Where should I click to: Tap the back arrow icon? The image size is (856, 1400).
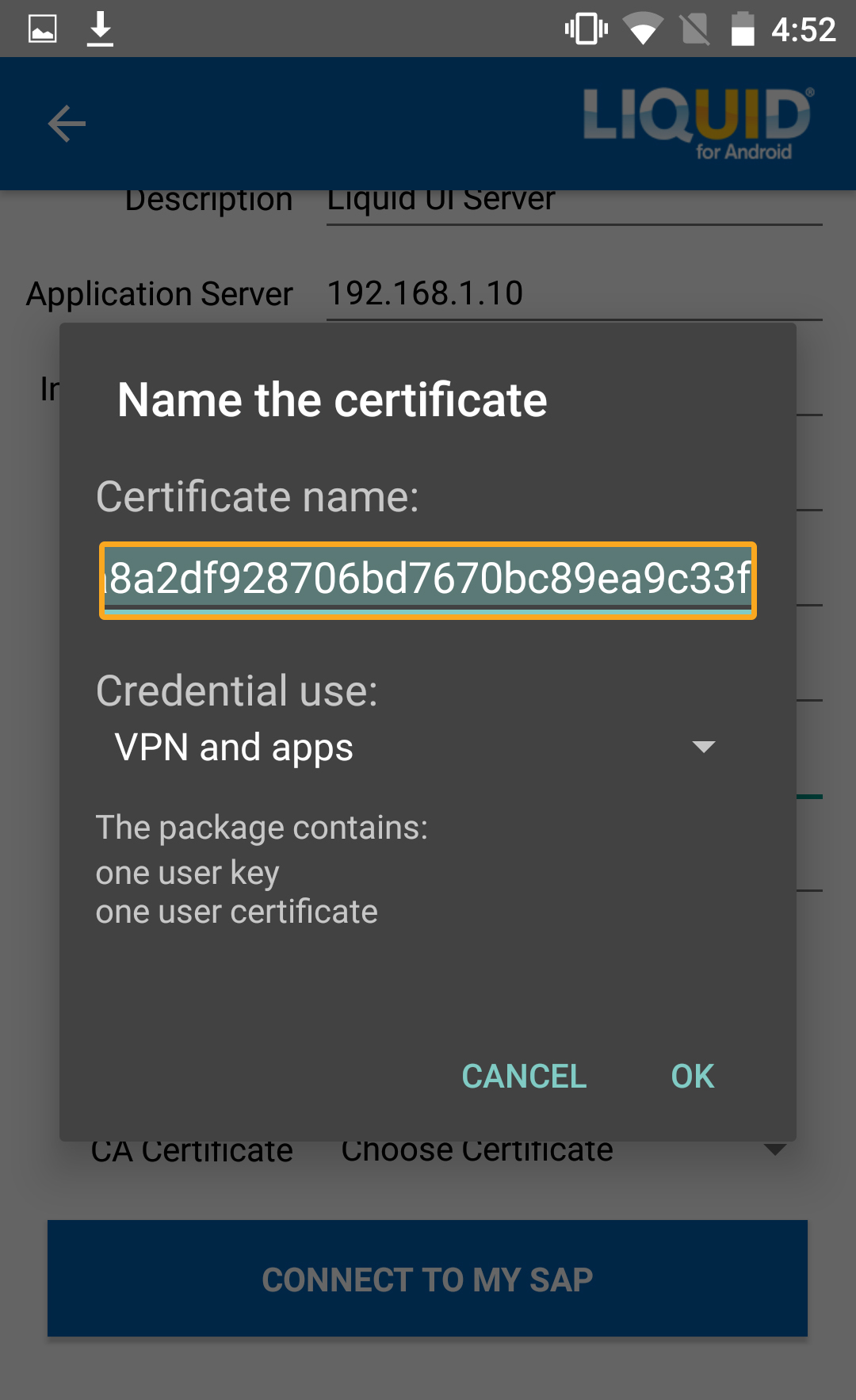click(x=67, y=124)
